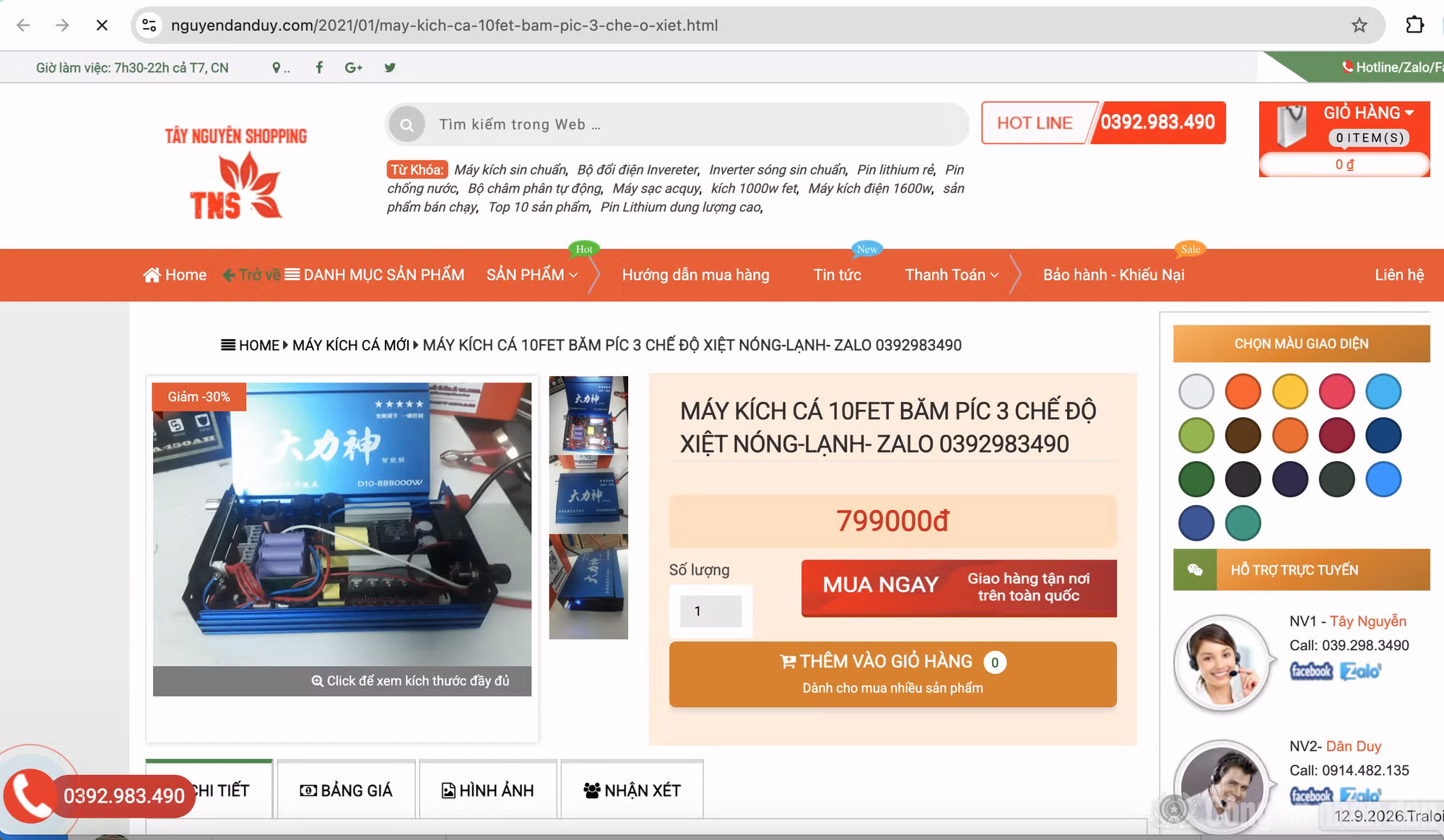This screenshot has width=1444, height=840.
Task: Open the Tin tức menu item
Action: coord(838,275)
